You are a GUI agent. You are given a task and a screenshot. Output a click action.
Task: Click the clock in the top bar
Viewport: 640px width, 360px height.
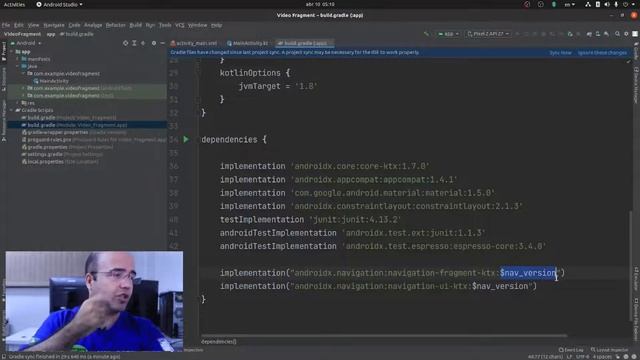click(320, 4)
